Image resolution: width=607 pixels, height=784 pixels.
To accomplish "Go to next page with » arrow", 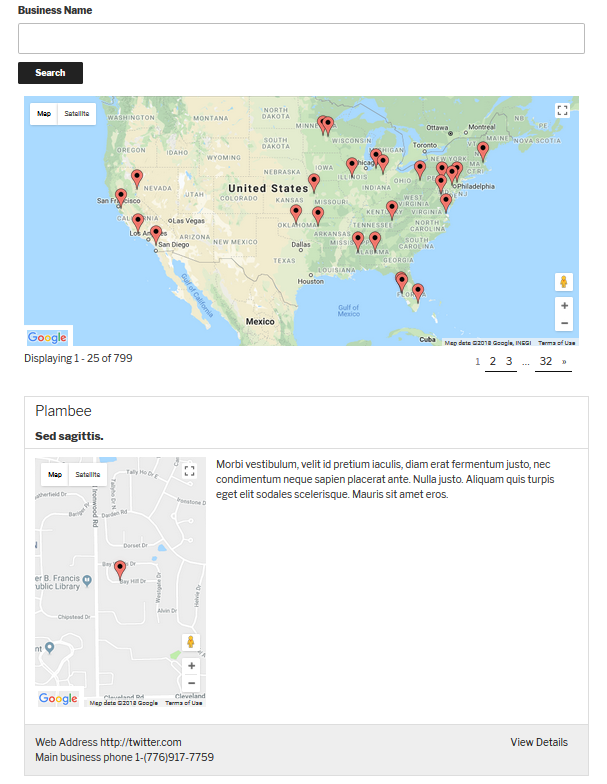I will tap(564, 361).
